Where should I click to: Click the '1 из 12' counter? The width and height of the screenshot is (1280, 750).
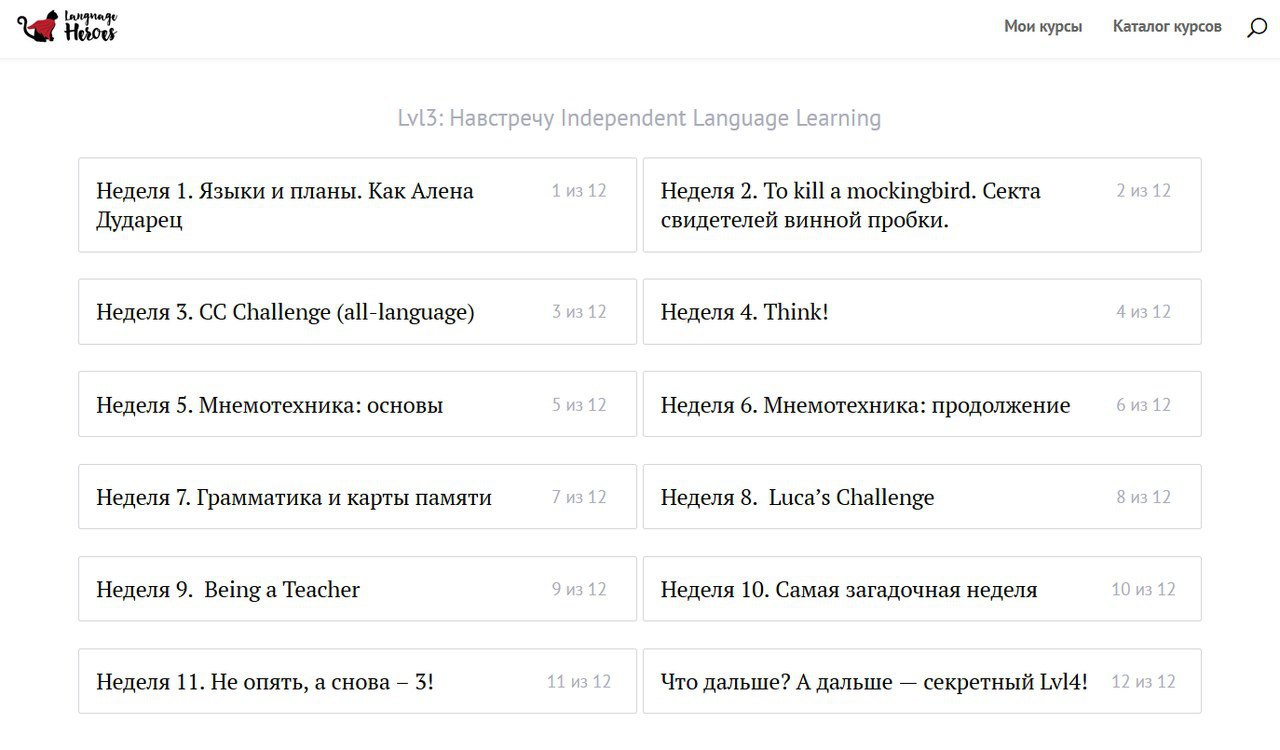pyautogui.click(x=579, y=190)
